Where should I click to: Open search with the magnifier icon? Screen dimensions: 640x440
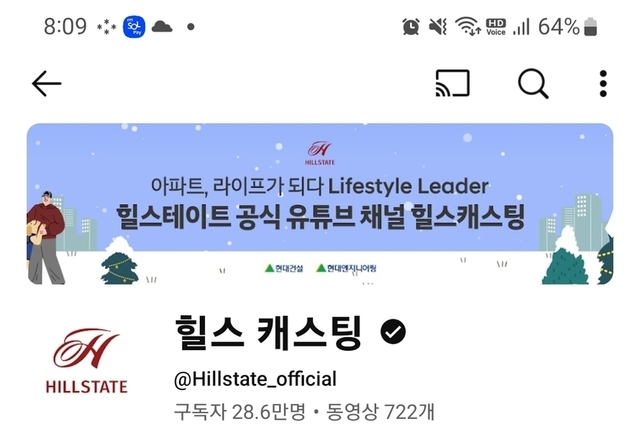coord(533,84)
